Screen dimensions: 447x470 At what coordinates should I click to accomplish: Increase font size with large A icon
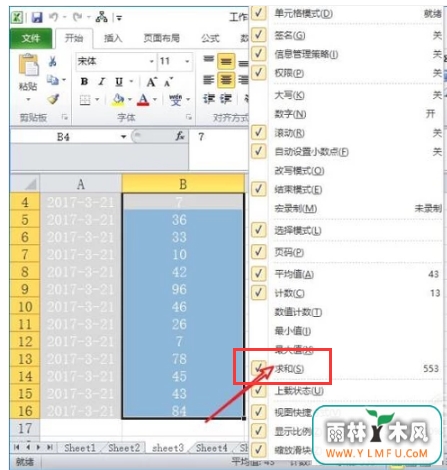tap(152, 82)
